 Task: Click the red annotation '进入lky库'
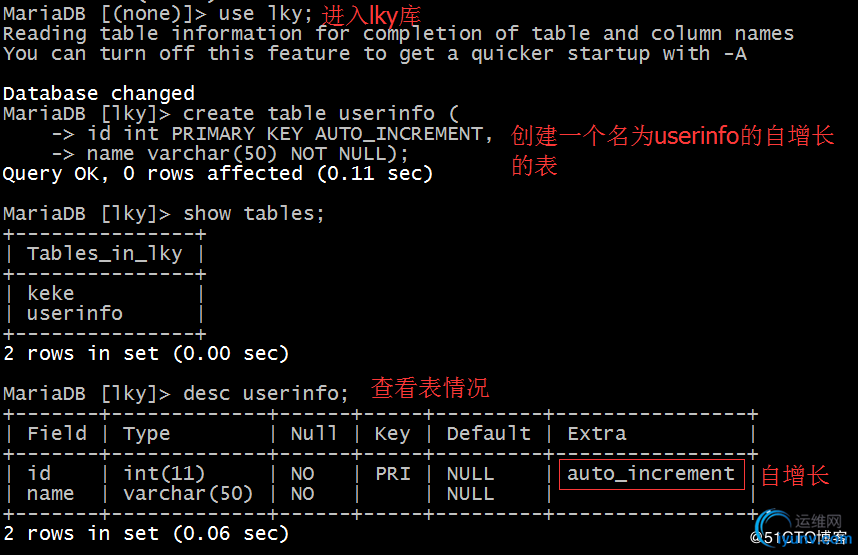point(372,16)
